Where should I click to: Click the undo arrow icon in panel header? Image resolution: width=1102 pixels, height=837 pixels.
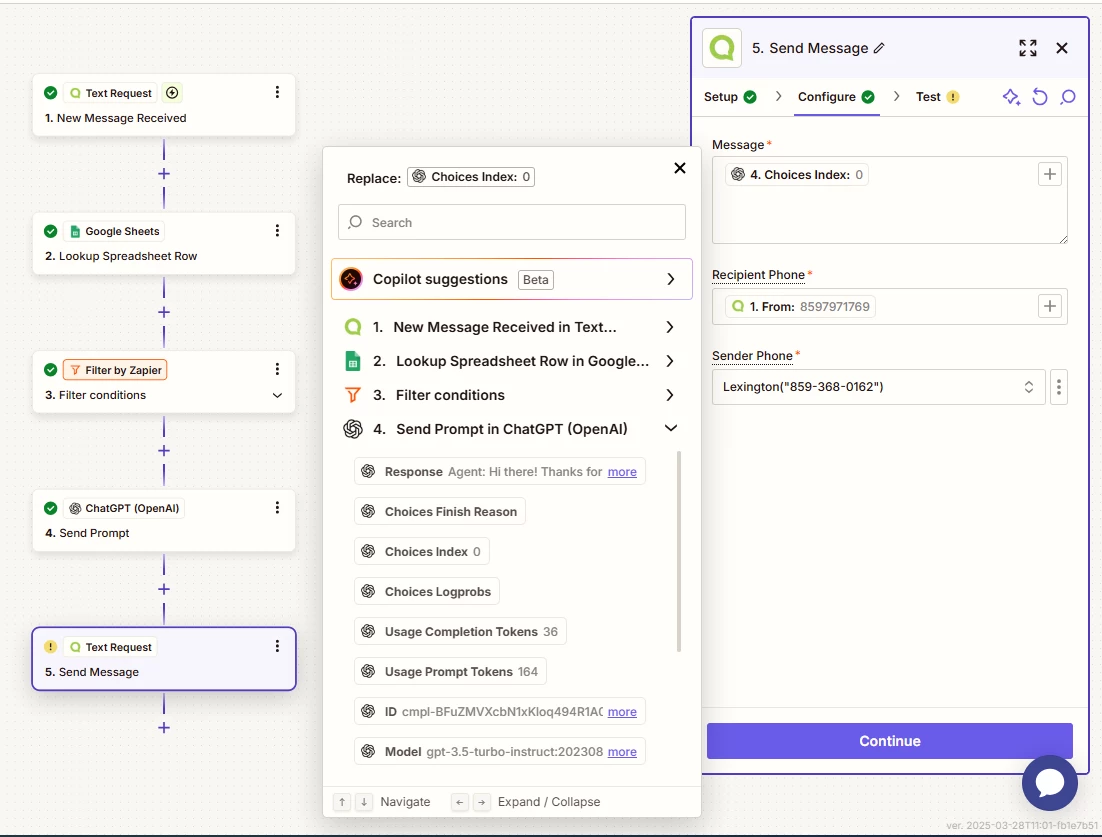coord(1039,97)
